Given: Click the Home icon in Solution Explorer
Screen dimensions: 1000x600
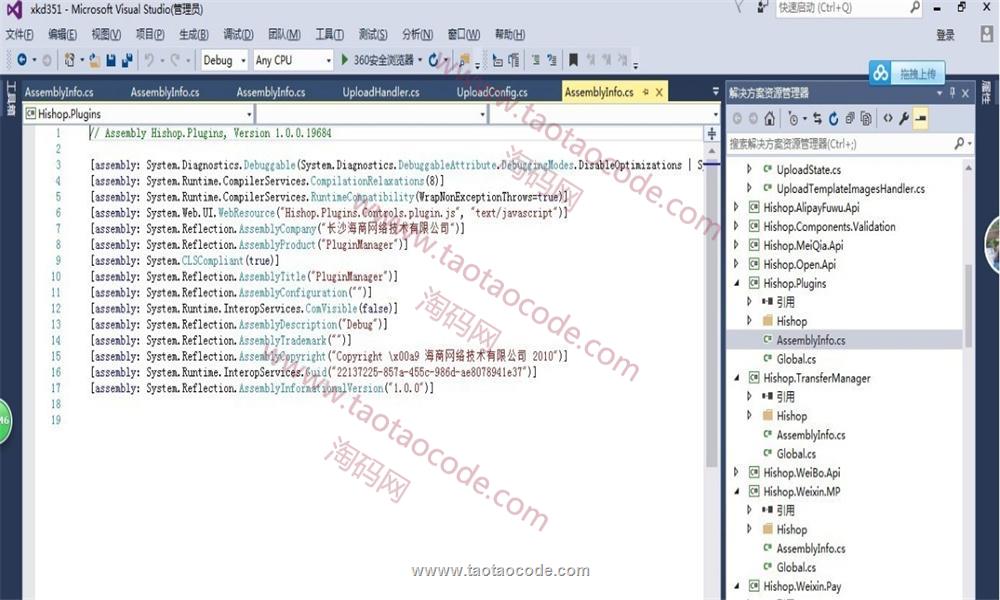Looking at the screenshot, I should pos(769,119).
